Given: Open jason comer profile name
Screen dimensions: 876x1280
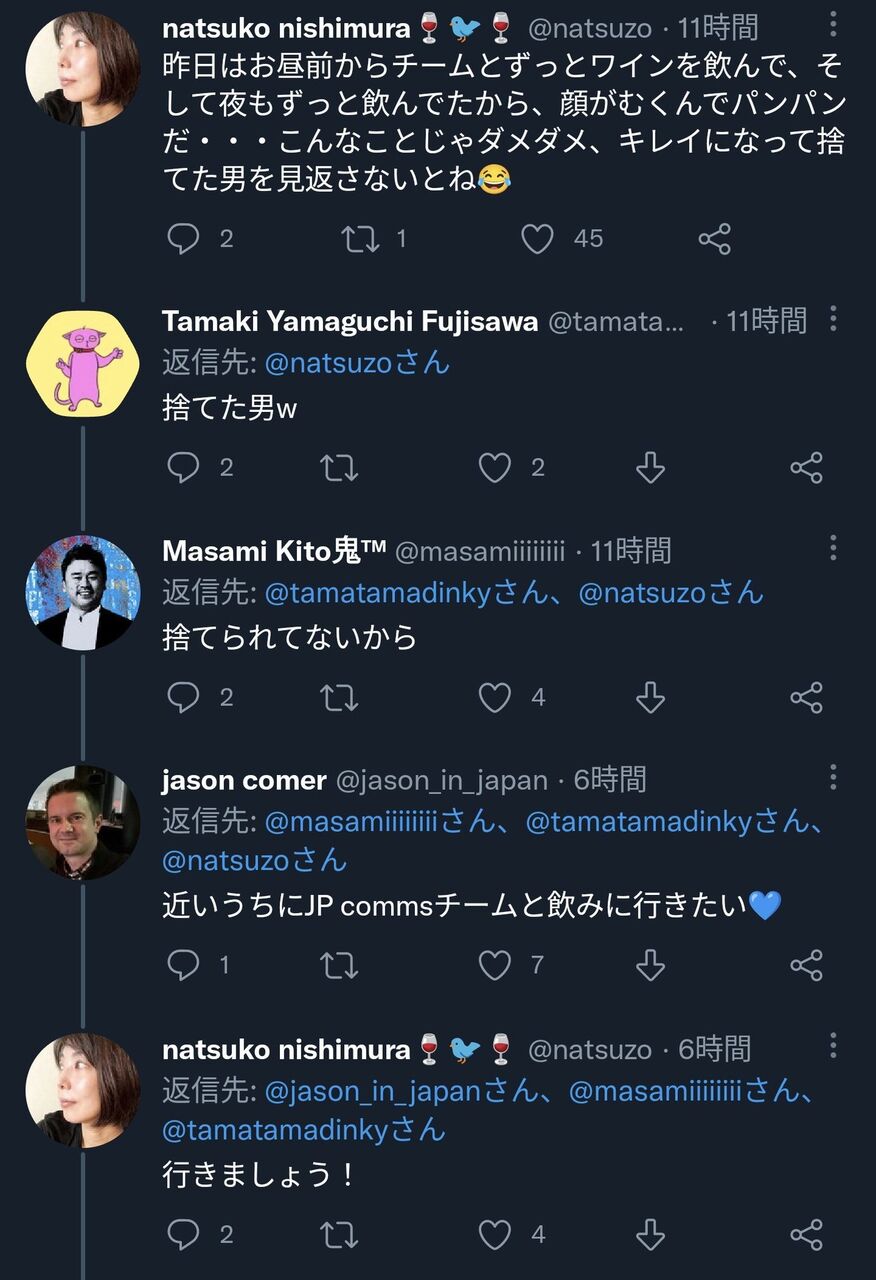Looking at the screenshot, I should (244, 780).
